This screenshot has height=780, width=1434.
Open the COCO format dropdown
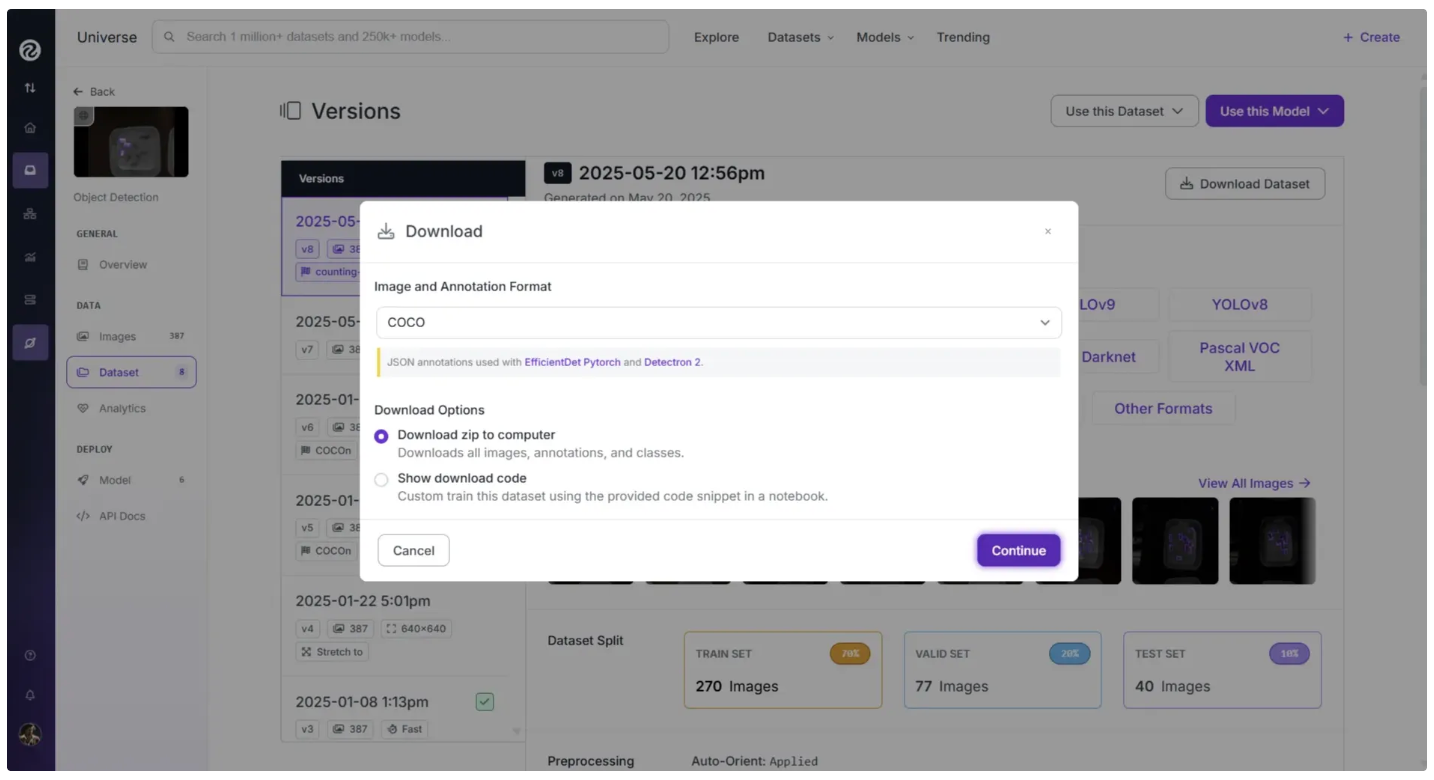point(719,322)
